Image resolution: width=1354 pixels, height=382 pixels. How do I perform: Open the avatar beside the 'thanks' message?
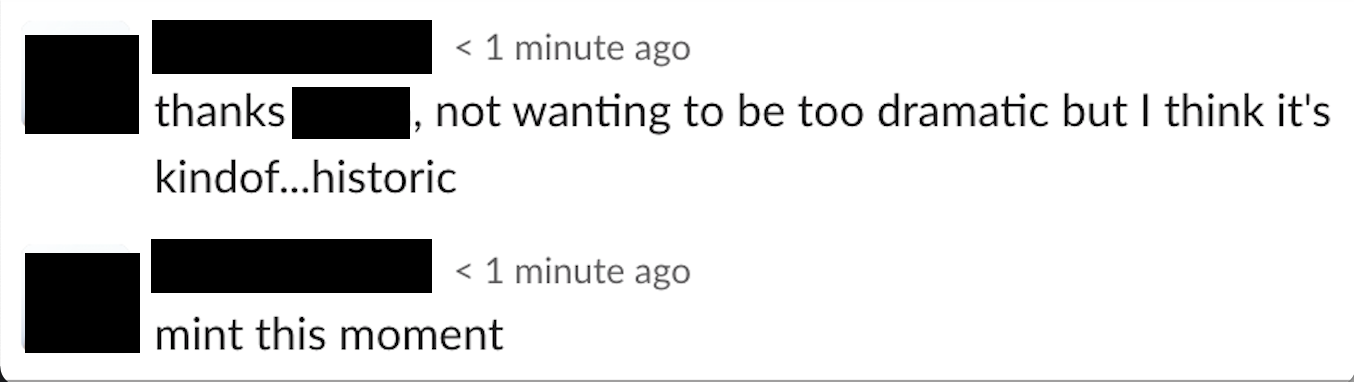click(x=81, y=84)
